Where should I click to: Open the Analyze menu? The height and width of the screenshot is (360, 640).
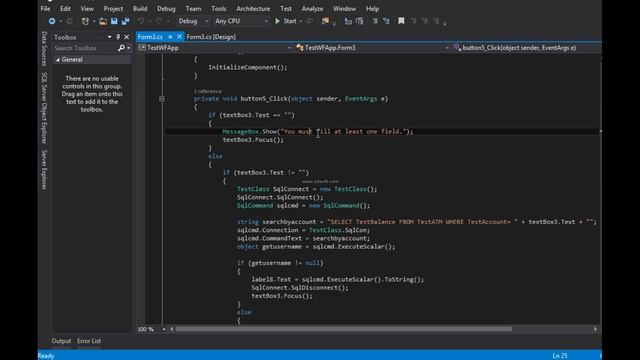tap(312, 9)
